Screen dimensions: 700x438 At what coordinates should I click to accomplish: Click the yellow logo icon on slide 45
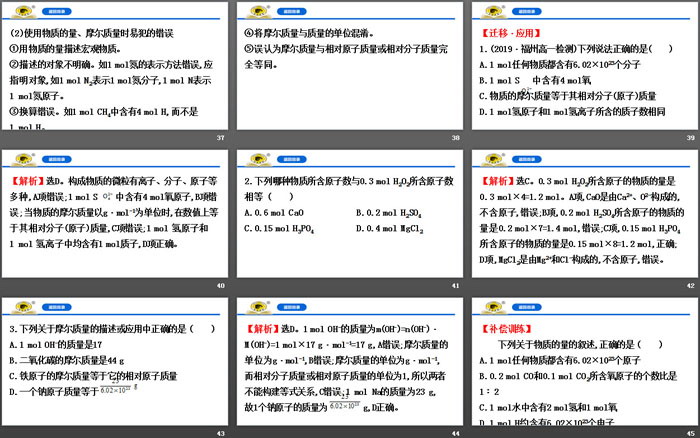coord(494,307)
